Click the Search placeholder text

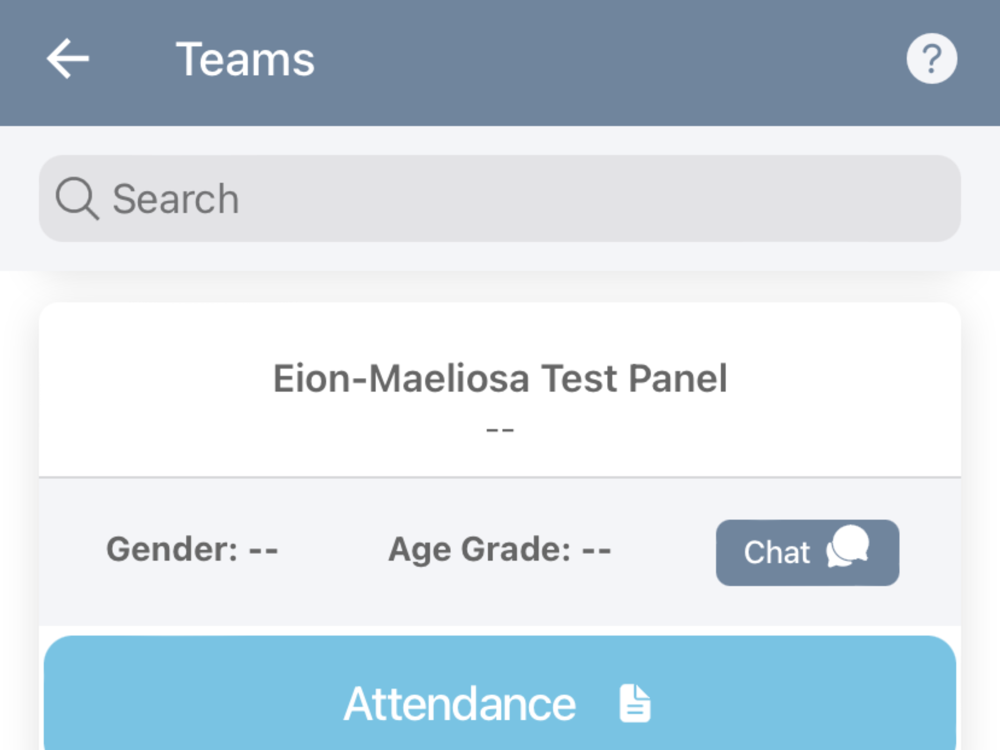coord(175,199)
